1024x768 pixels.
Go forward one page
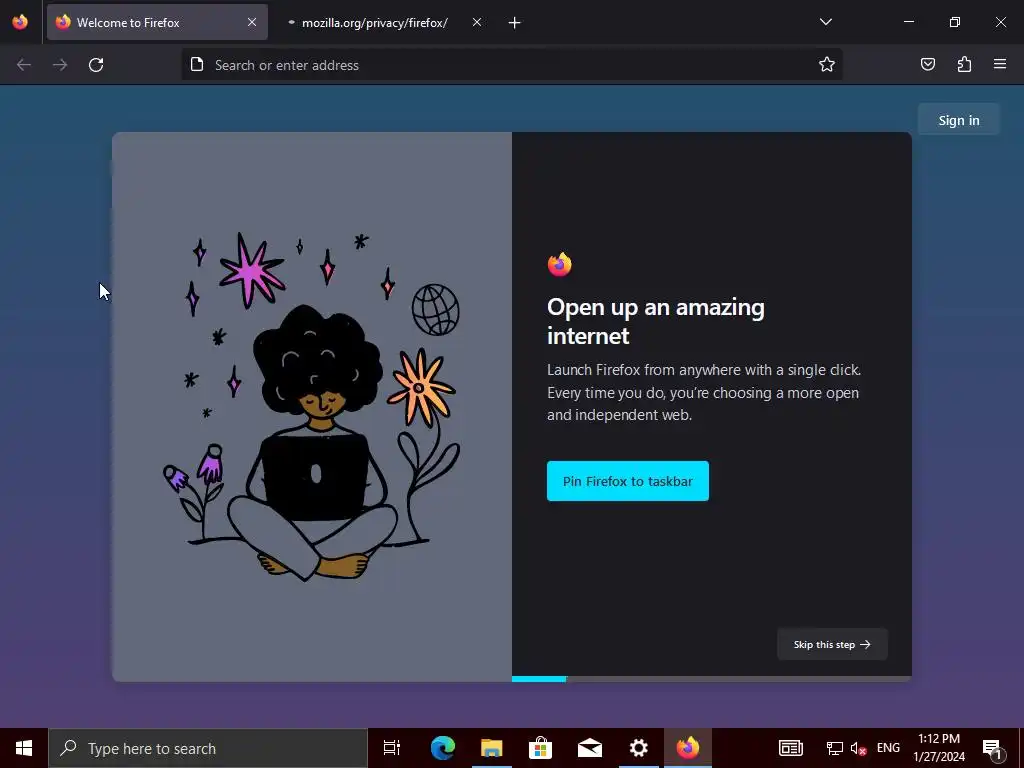click(60, 65)
